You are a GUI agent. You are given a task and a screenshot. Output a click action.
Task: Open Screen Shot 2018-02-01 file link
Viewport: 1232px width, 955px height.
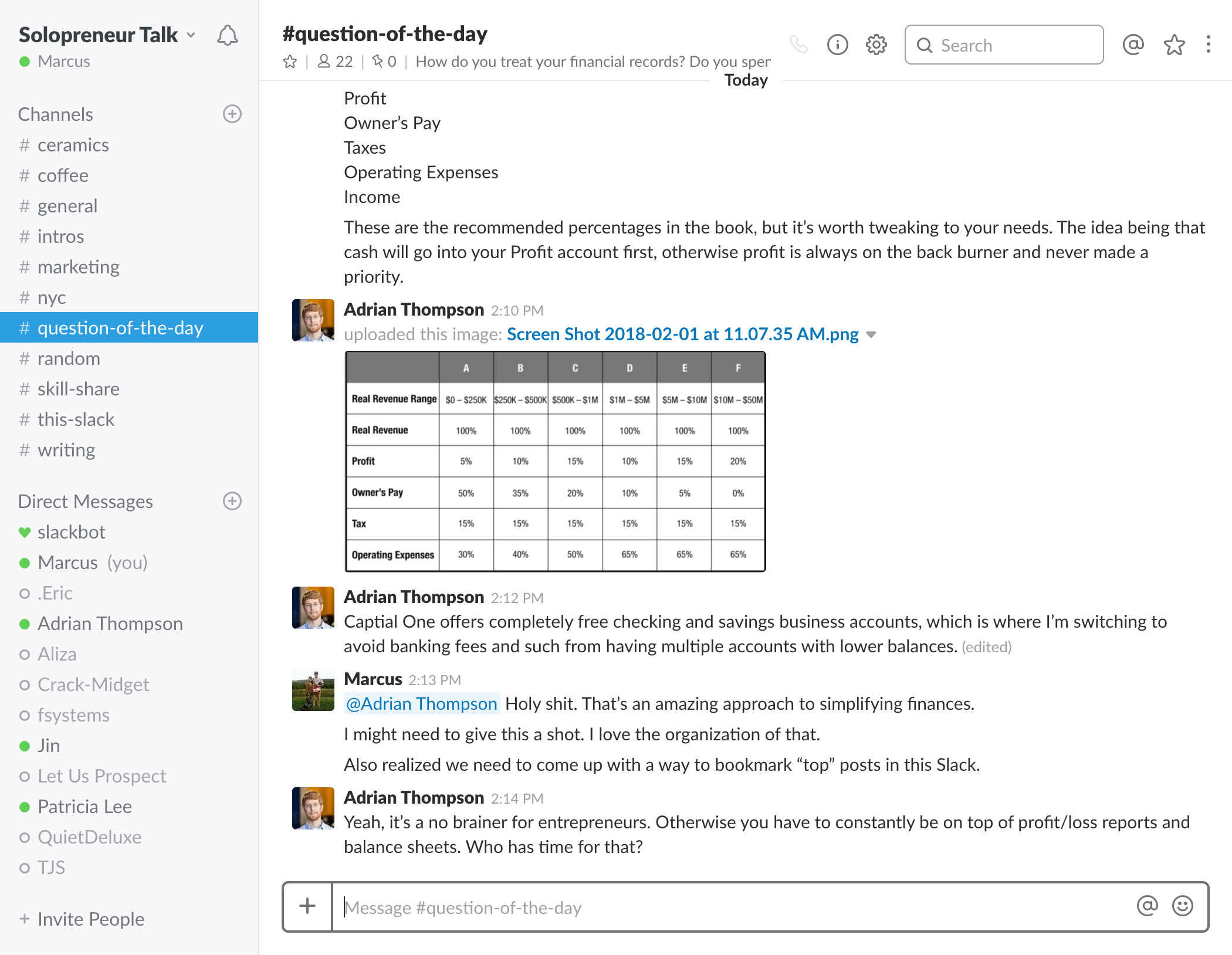point(682,334)
